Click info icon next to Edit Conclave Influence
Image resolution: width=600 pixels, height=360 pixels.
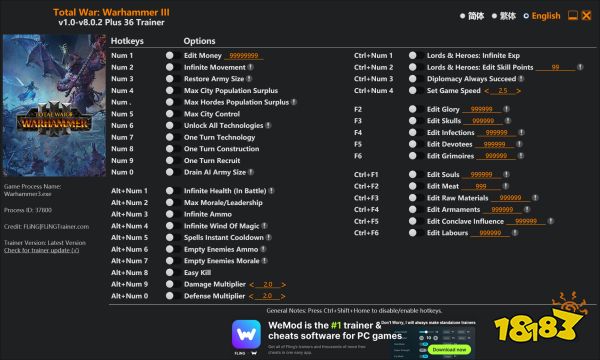[x=550, y=221]
